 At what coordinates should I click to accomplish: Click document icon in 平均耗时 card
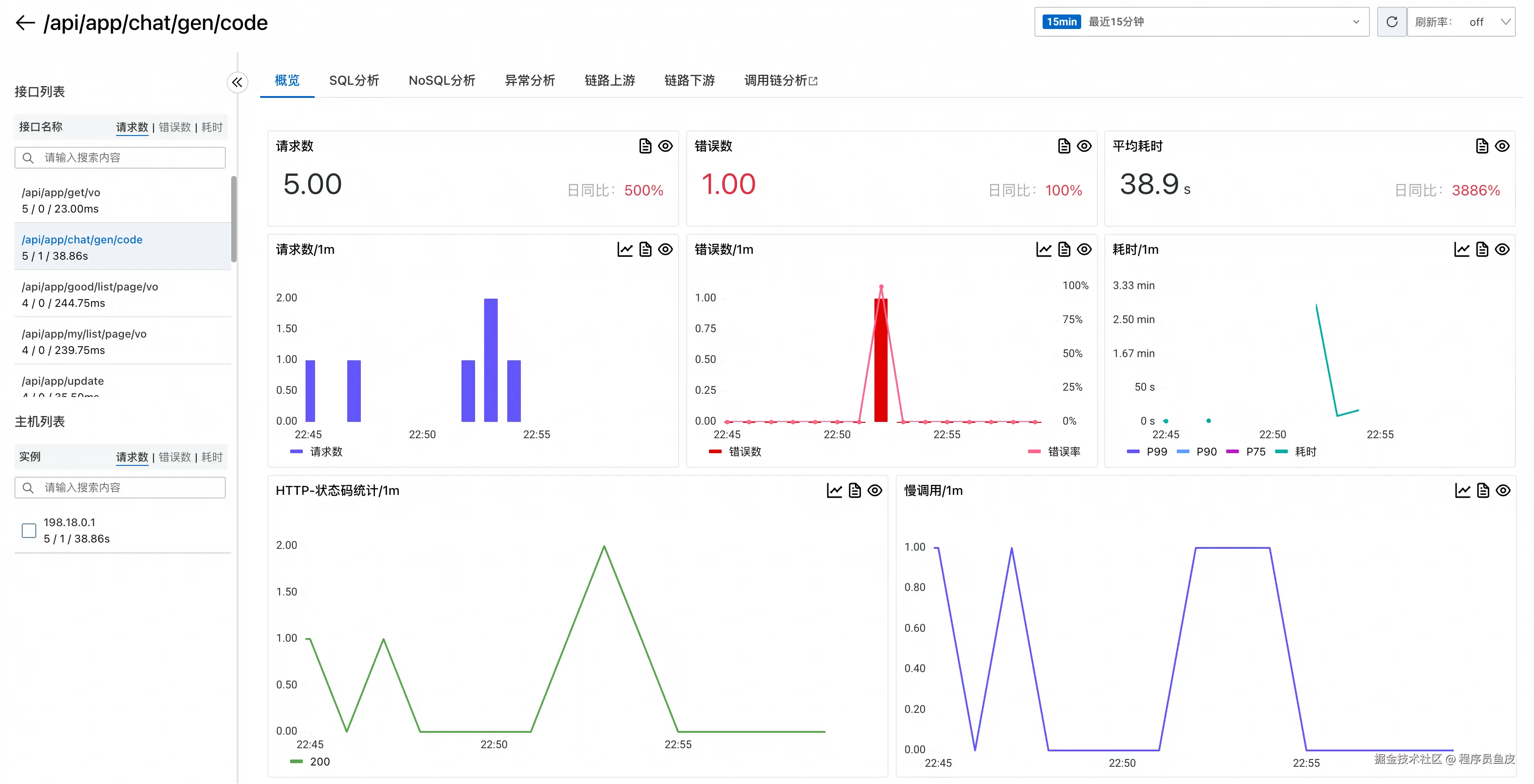pos(1481,146)
